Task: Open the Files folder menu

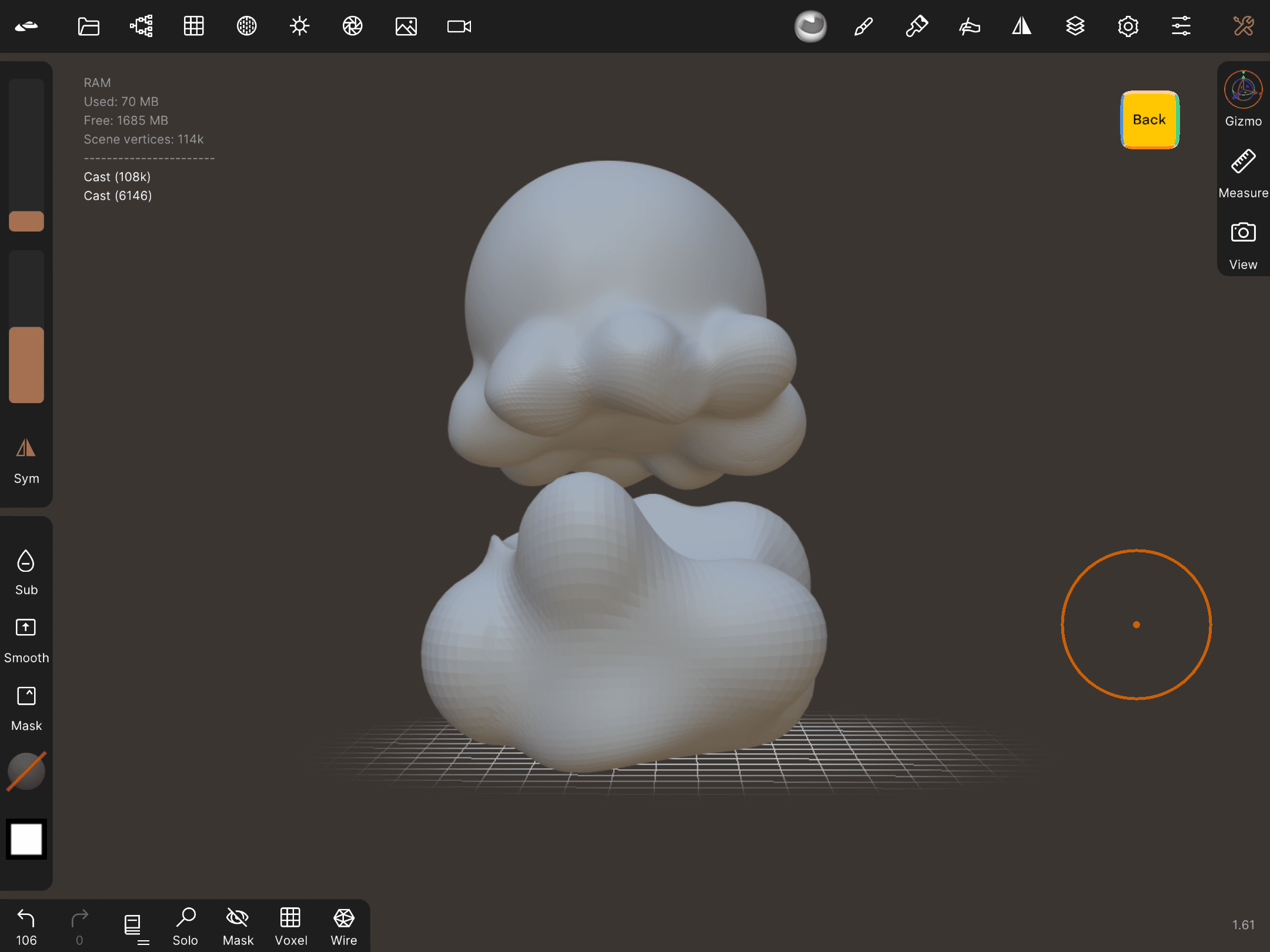Action: click(88, 26)
